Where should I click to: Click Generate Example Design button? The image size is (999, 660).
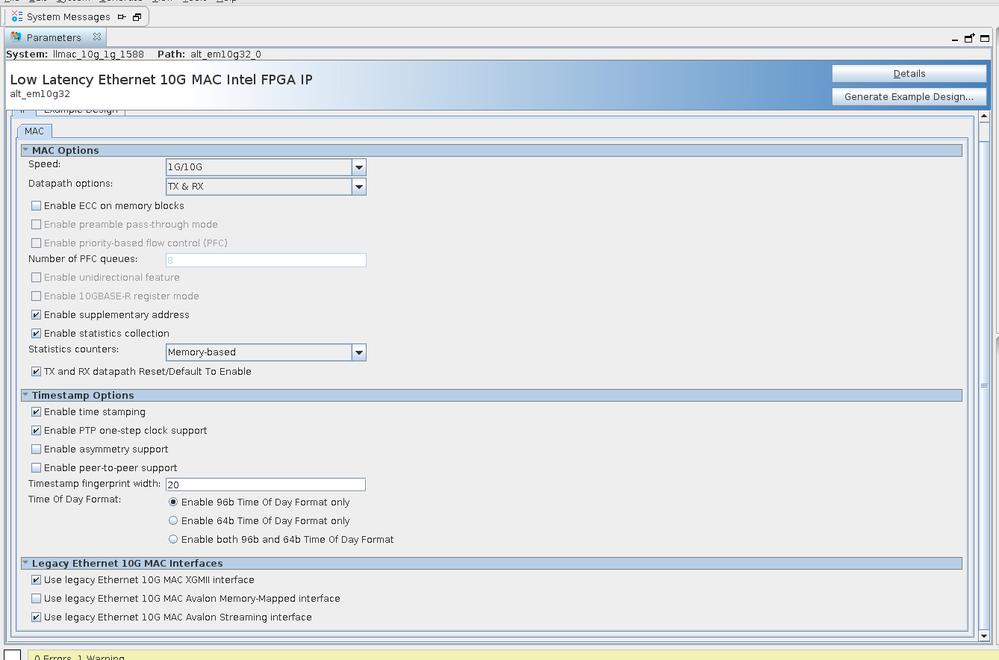point(909,96)
